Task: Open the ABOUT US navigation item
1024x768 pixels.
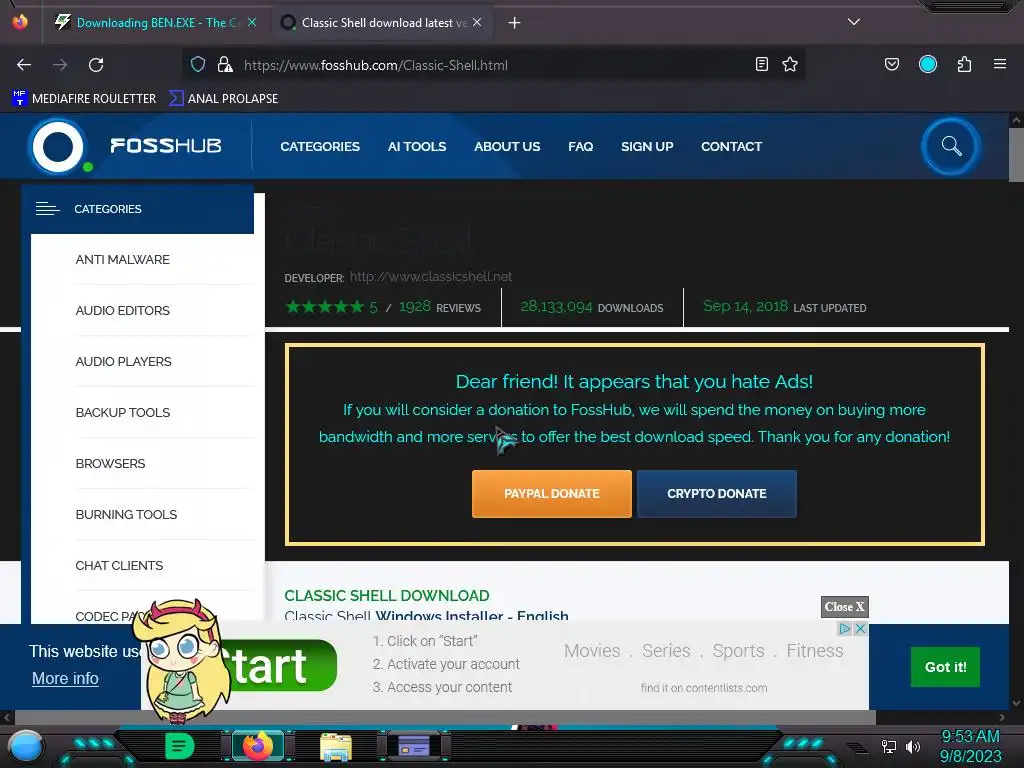Action: 507,146
